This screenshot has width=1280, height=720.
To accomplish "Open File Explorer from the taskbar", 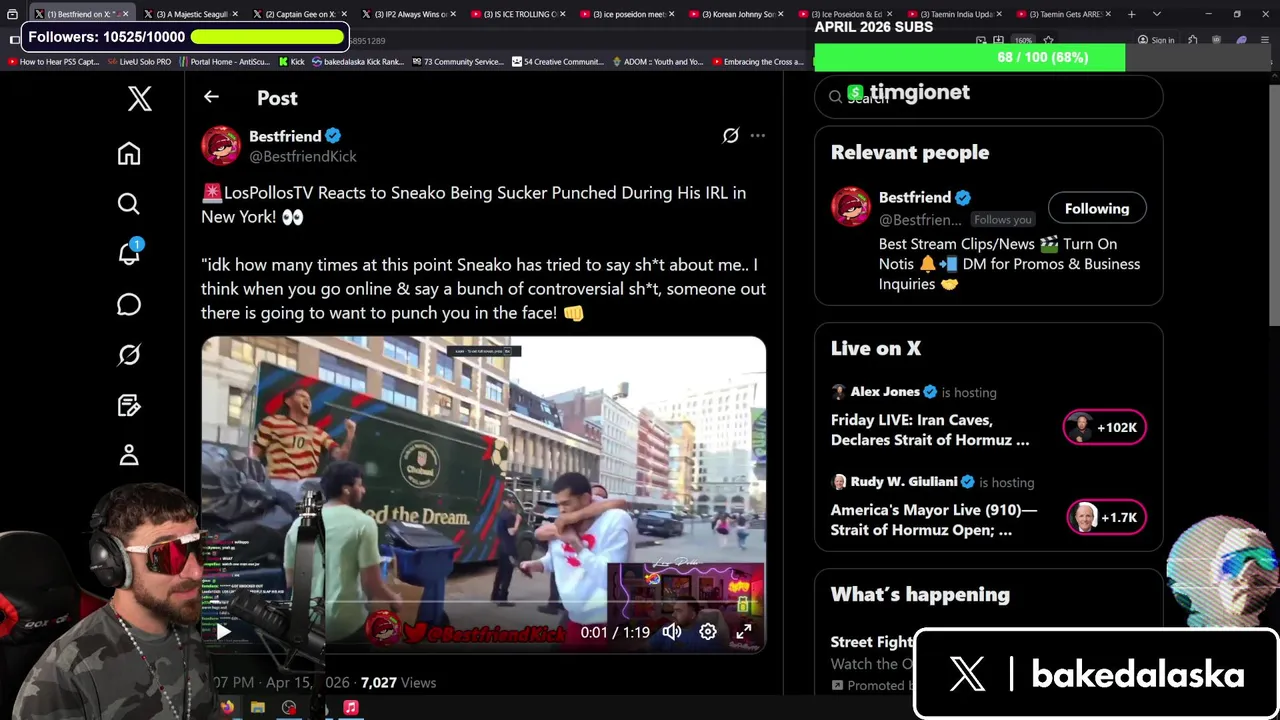I will pyautogui.click(x=258, y=708).
